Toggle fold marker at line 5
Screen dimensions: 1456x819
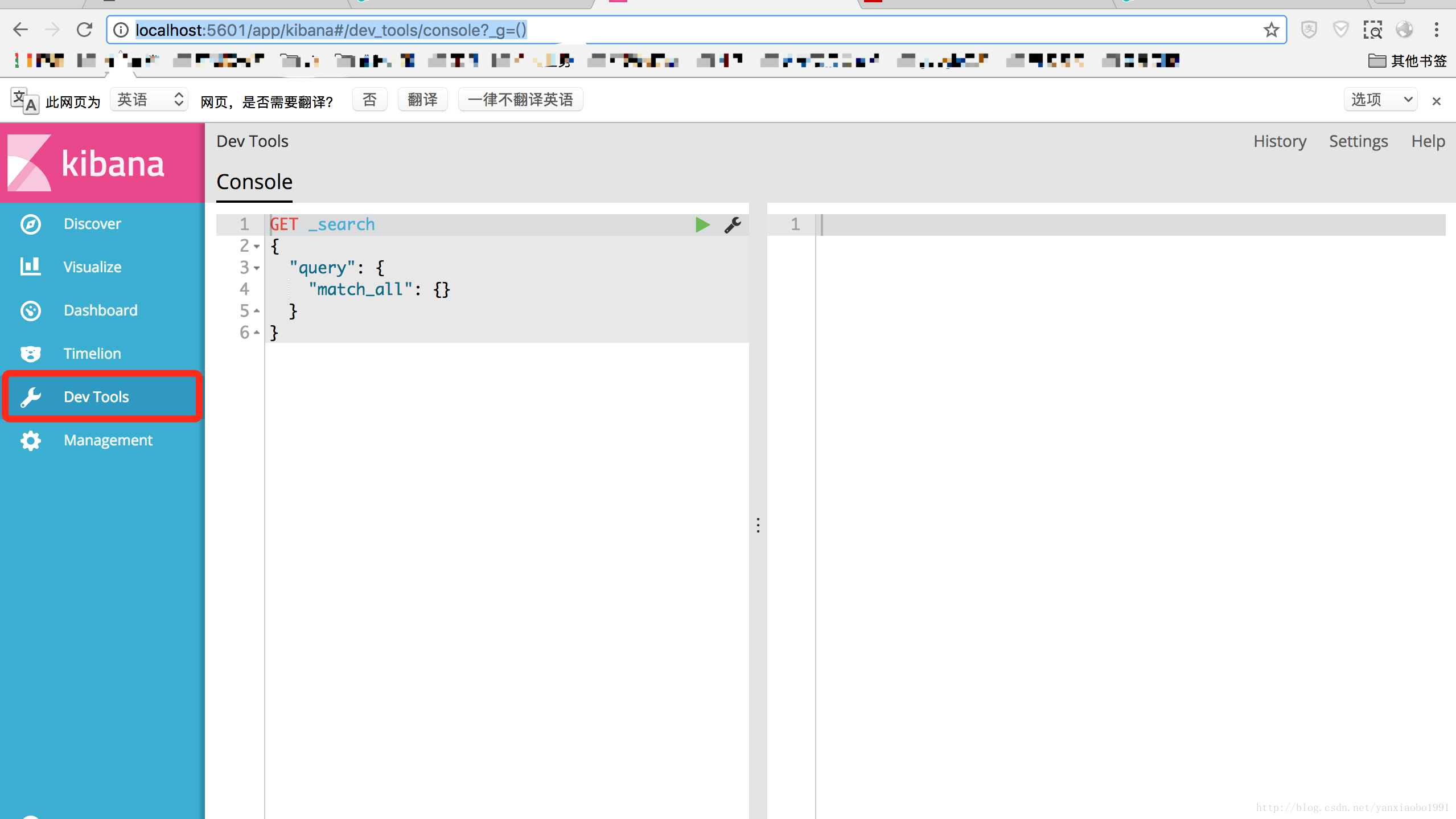257,311
